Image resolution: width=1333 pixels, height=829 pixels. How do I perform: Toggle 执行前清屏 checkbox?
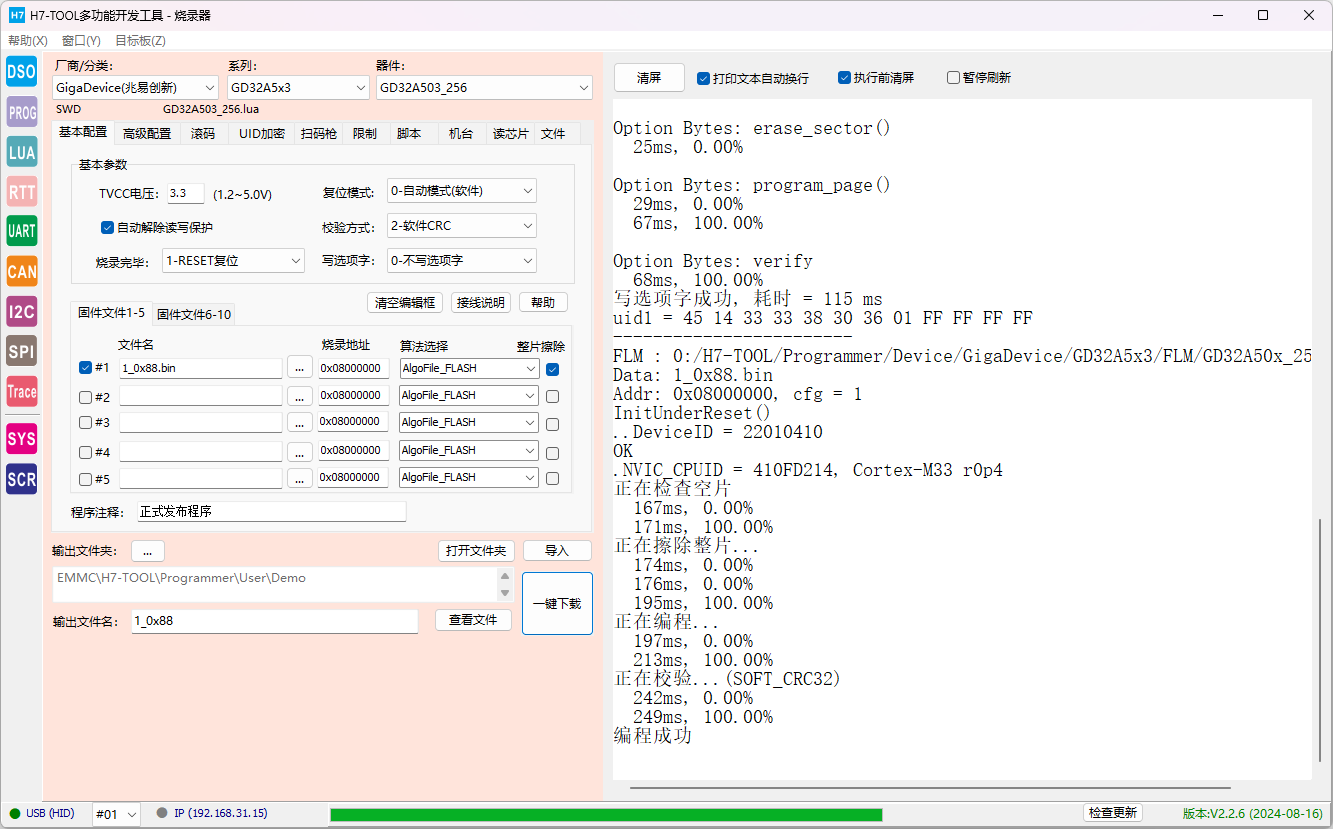coord(876,78)
